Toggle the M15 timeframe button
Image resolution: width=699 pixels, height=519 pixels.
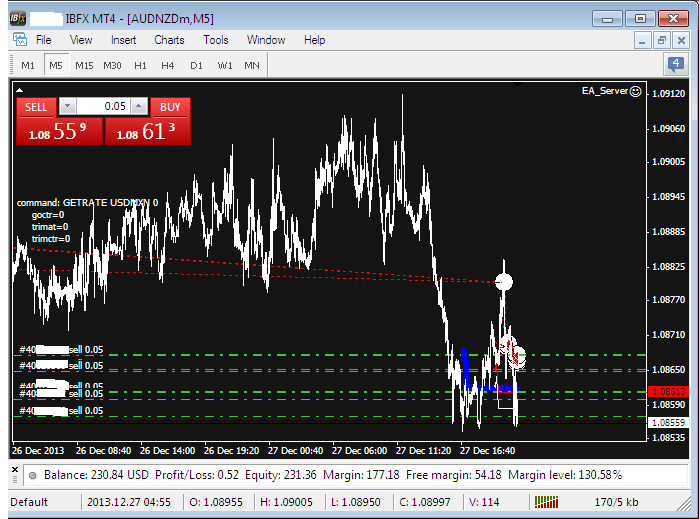pos(83,65)
